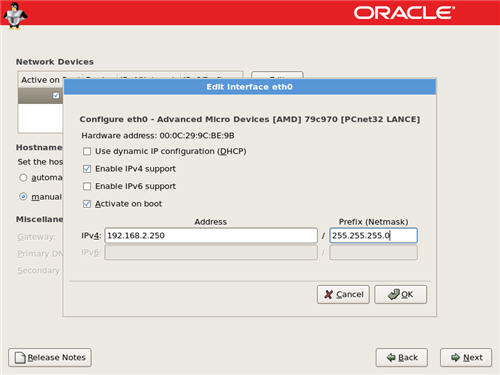
Task: Select manual hostname radio button
Action: click(x=23, y=197)
